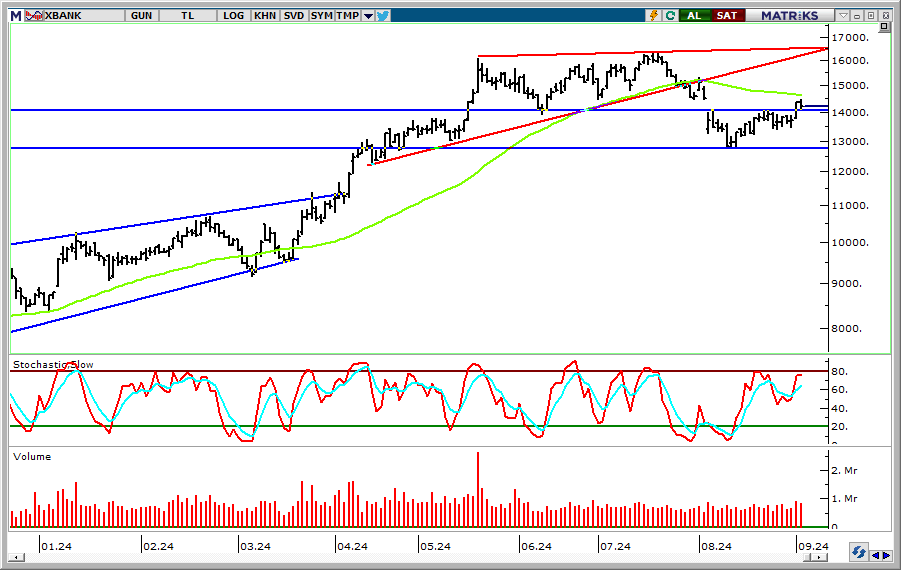Click the small square icon above price axis
901x570 pixels.
884,27
